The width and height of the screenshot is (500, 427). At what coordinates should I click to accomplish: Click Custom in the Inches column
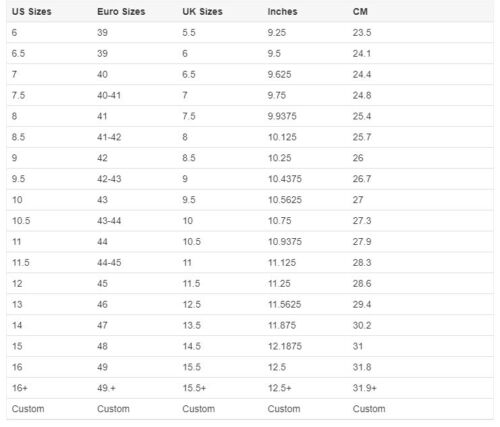(284, 409)
